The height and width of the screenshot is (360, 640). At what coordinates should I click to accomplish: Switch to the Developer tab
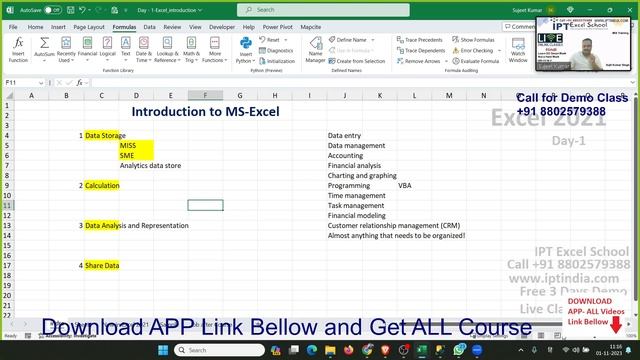tap(222, 27)
